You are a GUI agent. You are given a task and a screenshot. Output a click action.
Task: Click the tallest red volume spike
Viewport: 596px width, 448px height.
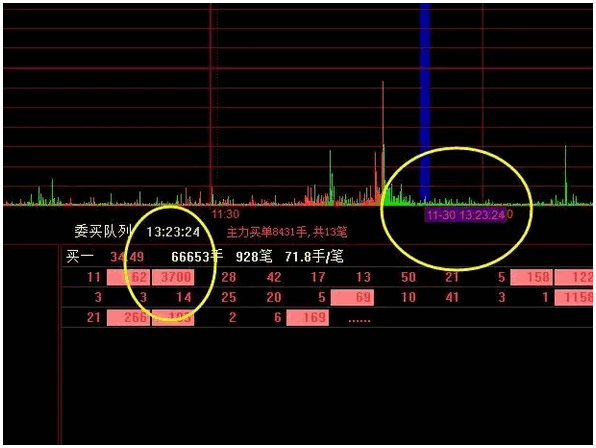(383, 142)
